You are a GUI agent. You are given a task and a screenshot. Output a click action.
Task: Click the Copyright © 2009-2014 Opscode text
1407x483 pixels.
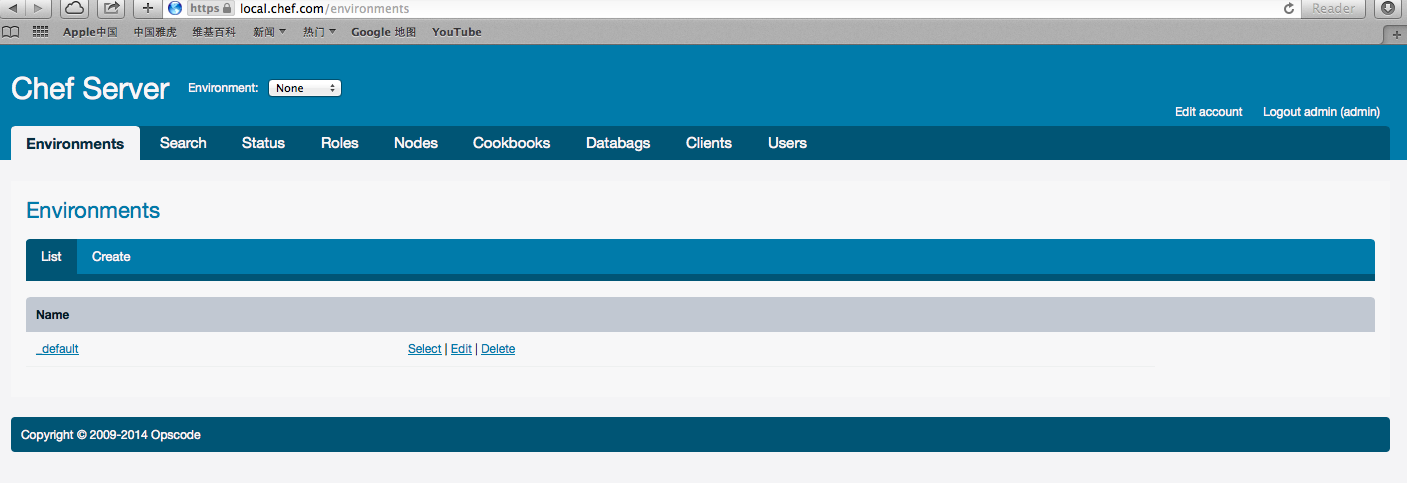coord(110,435)
